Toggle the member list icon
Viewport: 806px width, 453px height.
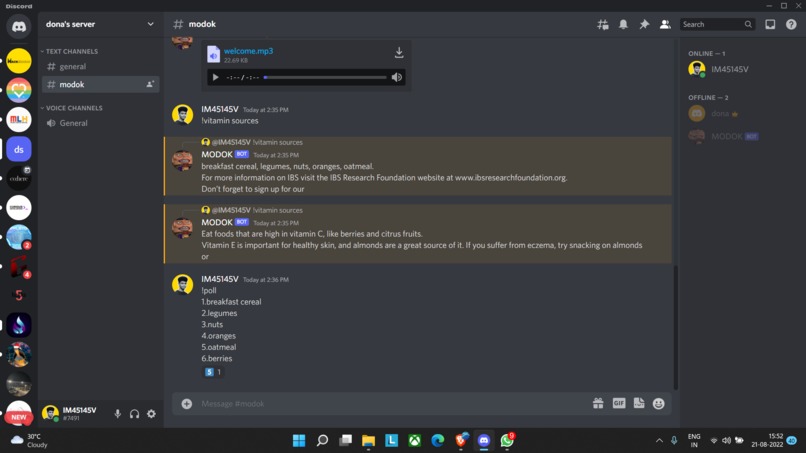point(665,24)
